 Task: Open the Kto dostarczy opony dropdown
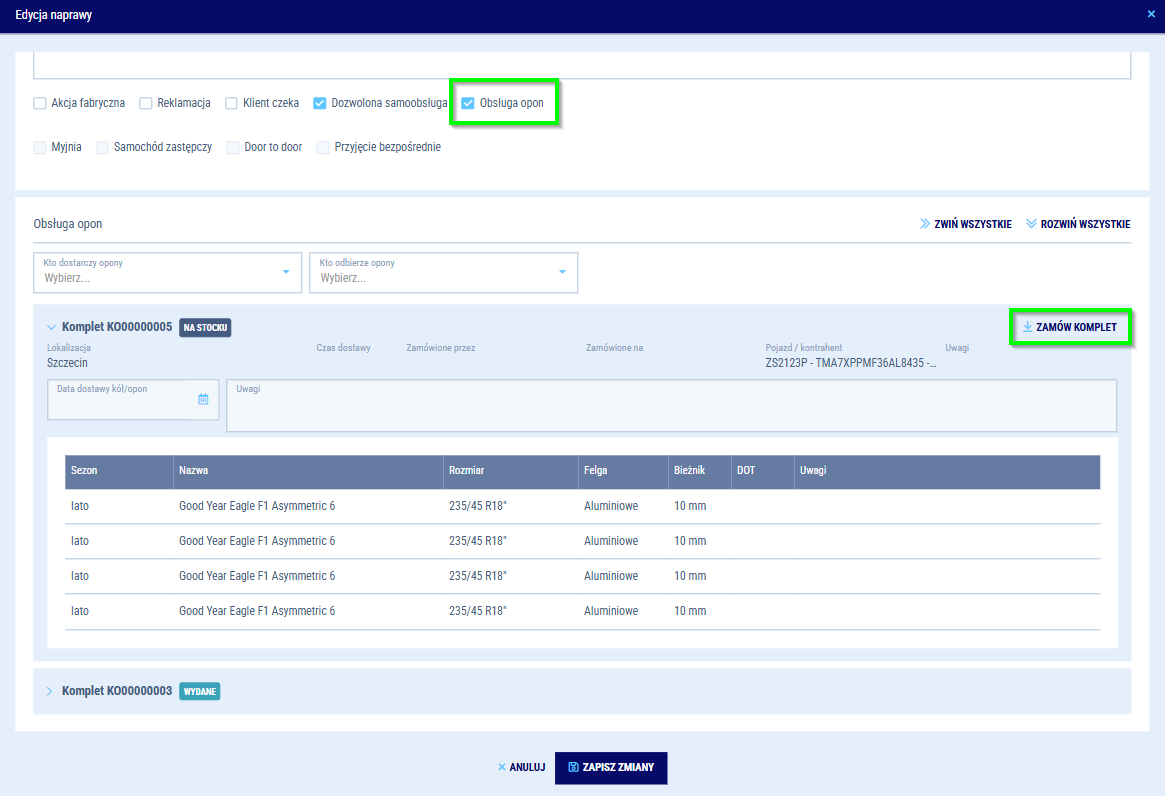point(168,272)
